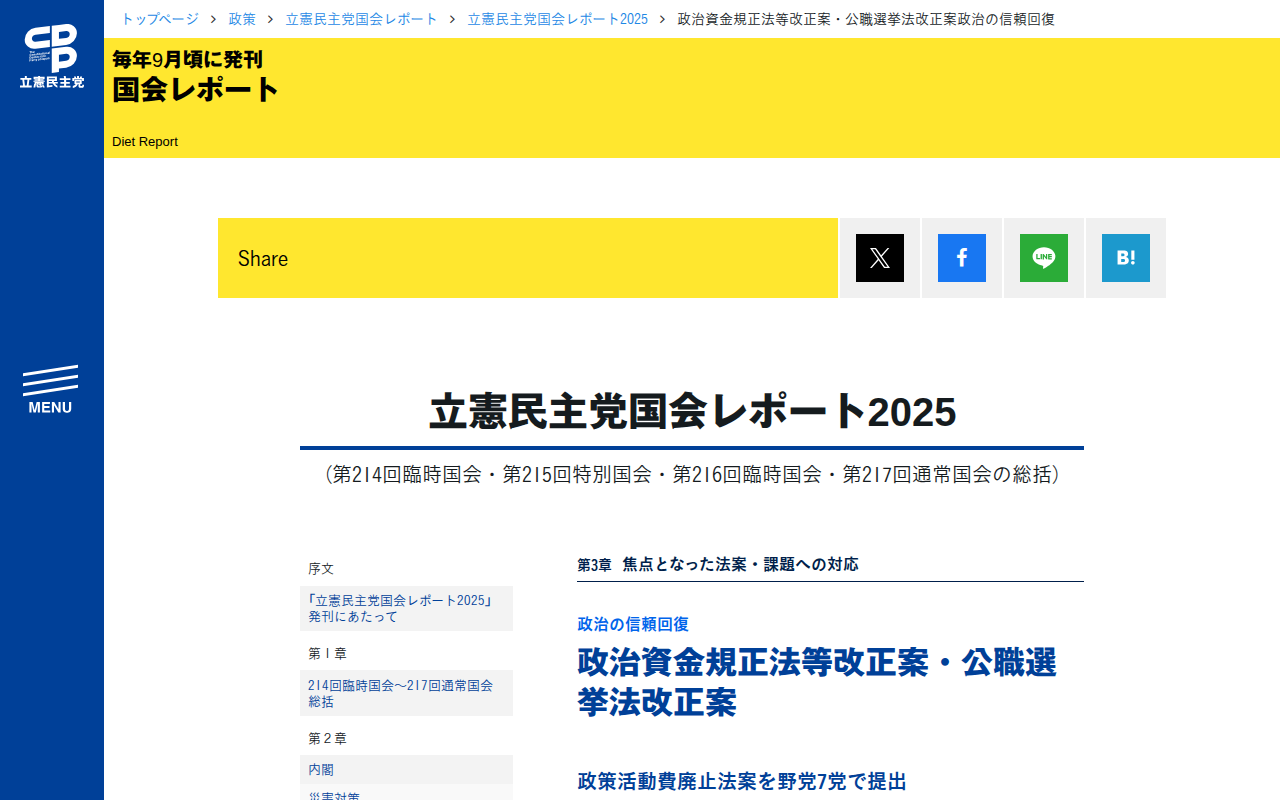Go to トップページ breadcrumb link
The width and height of the screenshot is (1280, 800).
[160, 19]
